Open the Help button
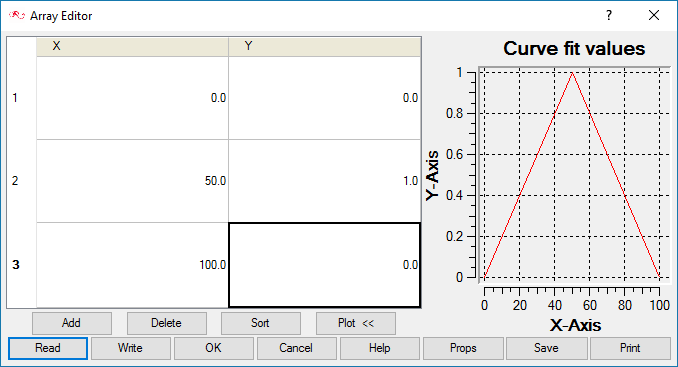The height and width of the screenshot is (367, 678). tap(380, 348)
